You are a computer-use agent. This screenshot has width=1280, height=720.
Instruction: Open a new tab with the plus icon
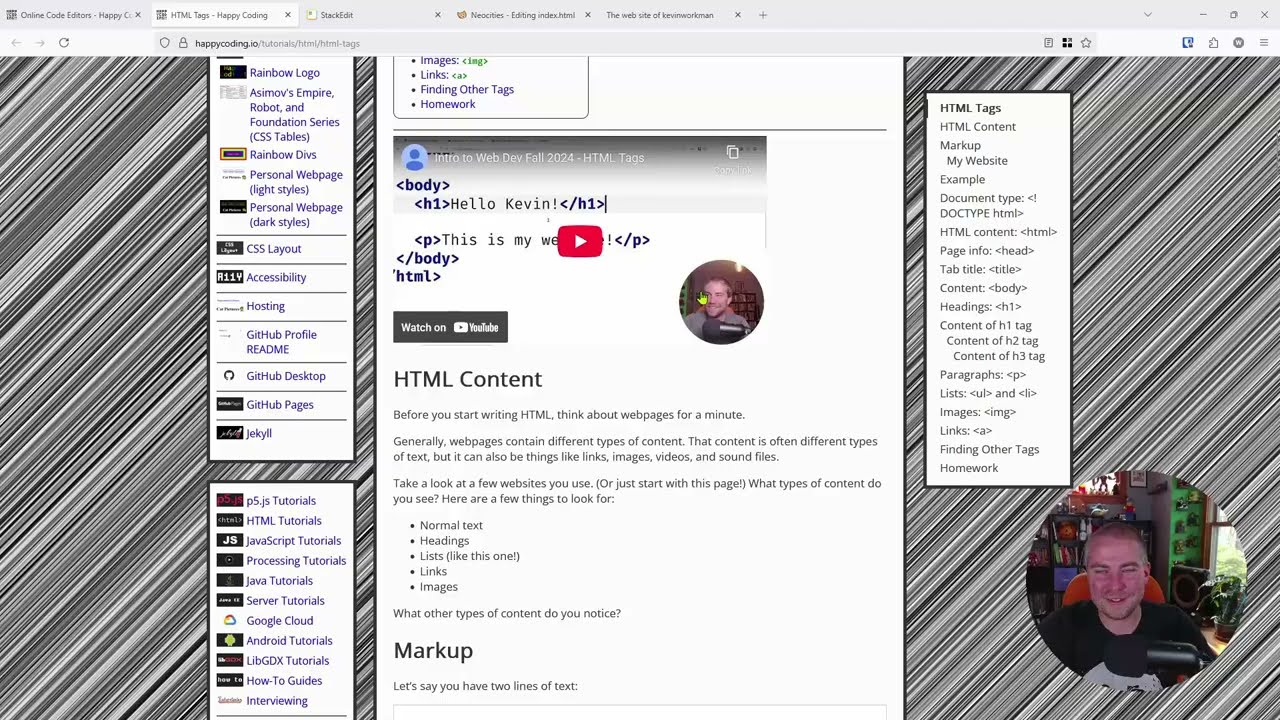763,15
